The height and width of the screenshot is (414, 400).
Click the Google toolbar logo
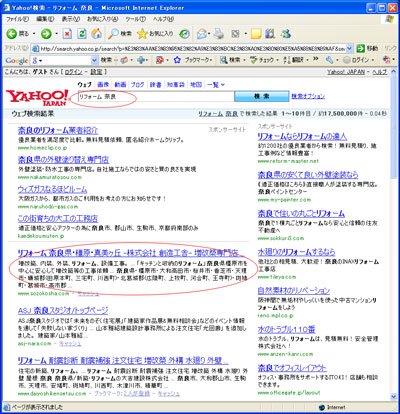pyautogui.click(x=17, y=60)
